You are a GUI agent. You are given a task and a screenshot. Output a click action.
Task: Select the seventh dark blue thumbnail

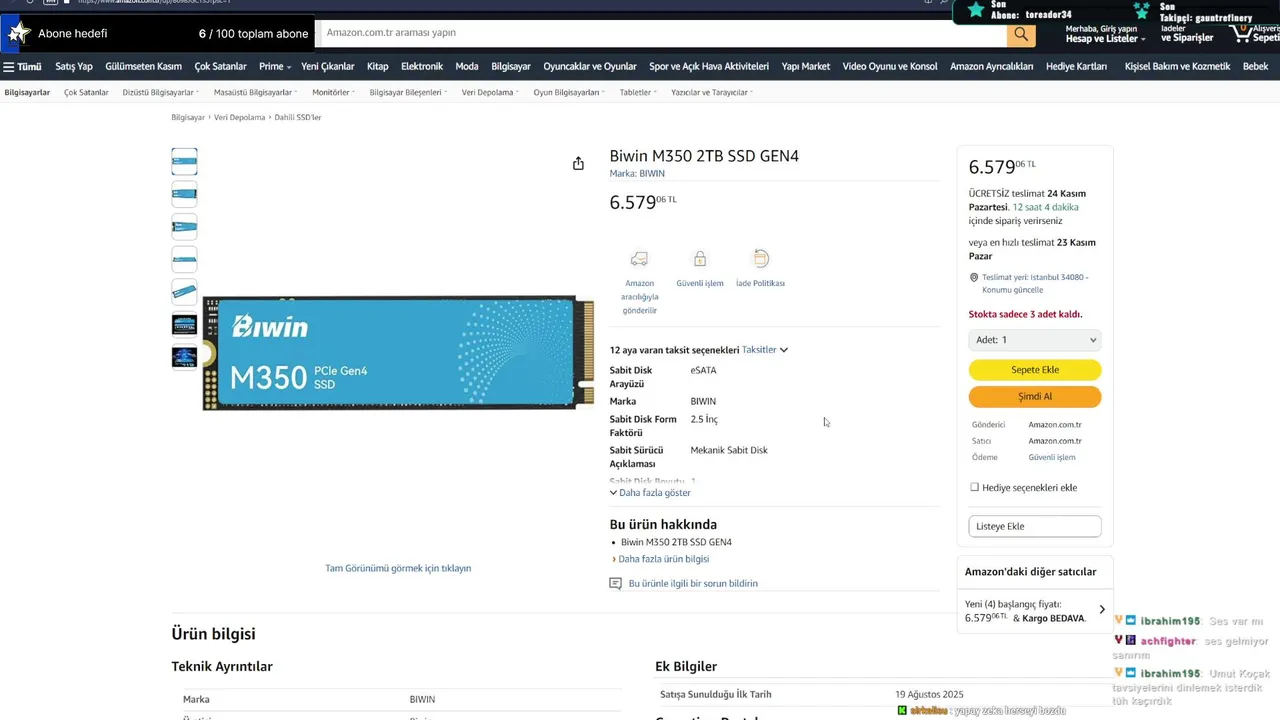tap(184, 357)
